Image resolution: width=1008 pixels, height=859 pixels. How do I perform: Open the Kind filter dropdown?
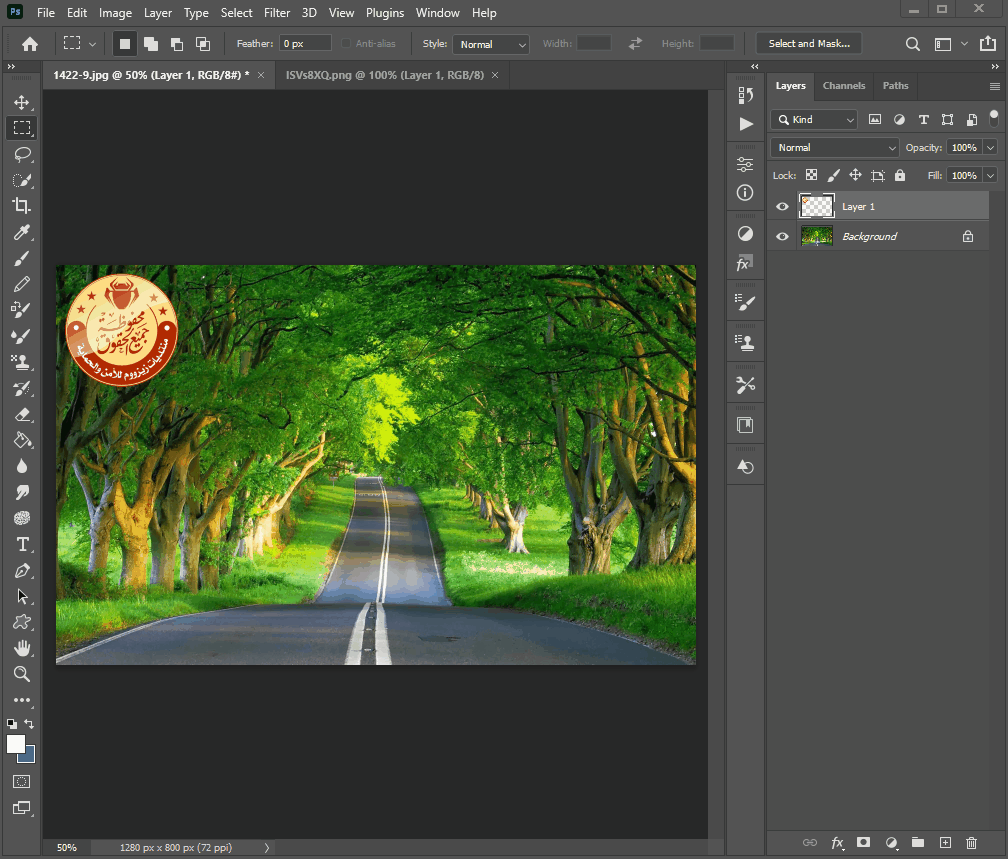tap(814, 120)
